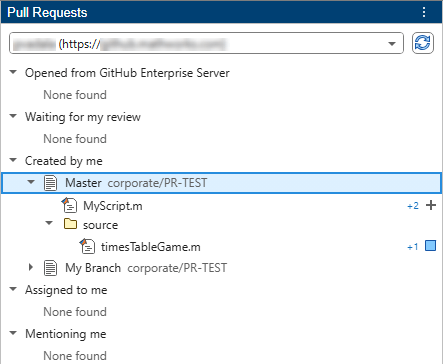Refresh the pull requests list

(422, 43)
